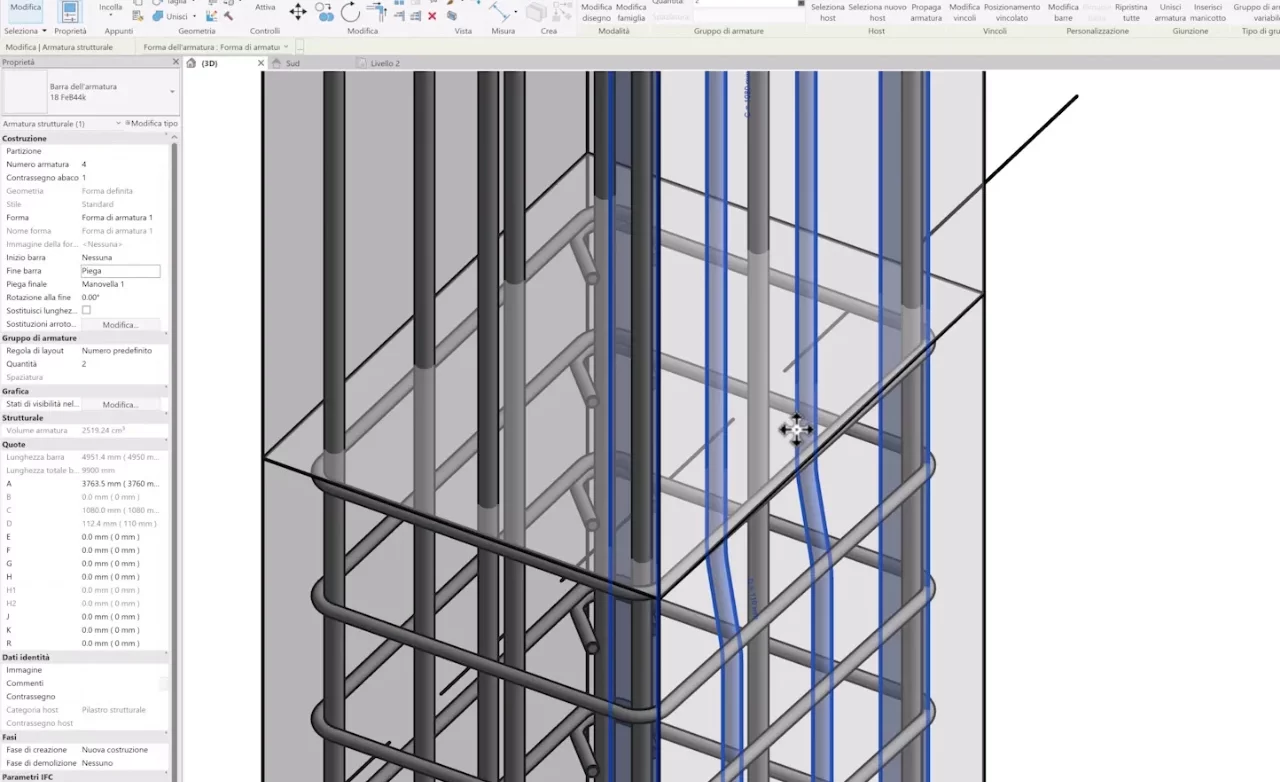This screenshot has width=1280, height=782.
Task: Open the Seleziona dropdown arrow
Action: (44, 30)
